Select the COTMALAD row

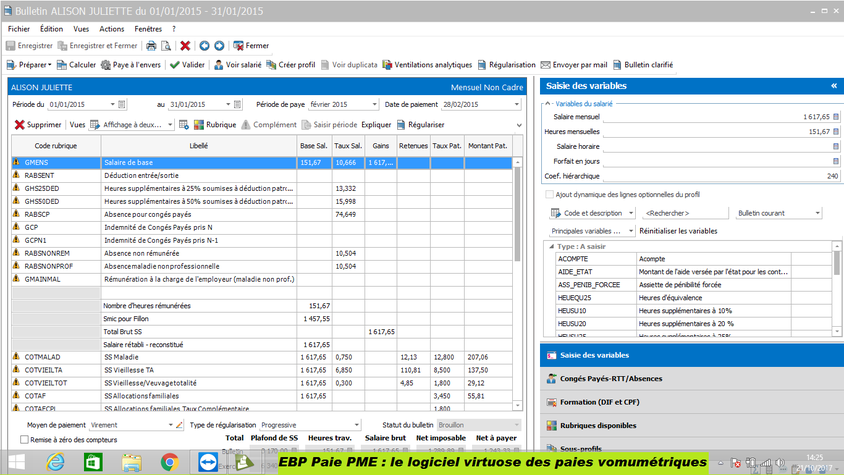coord(262,357)
